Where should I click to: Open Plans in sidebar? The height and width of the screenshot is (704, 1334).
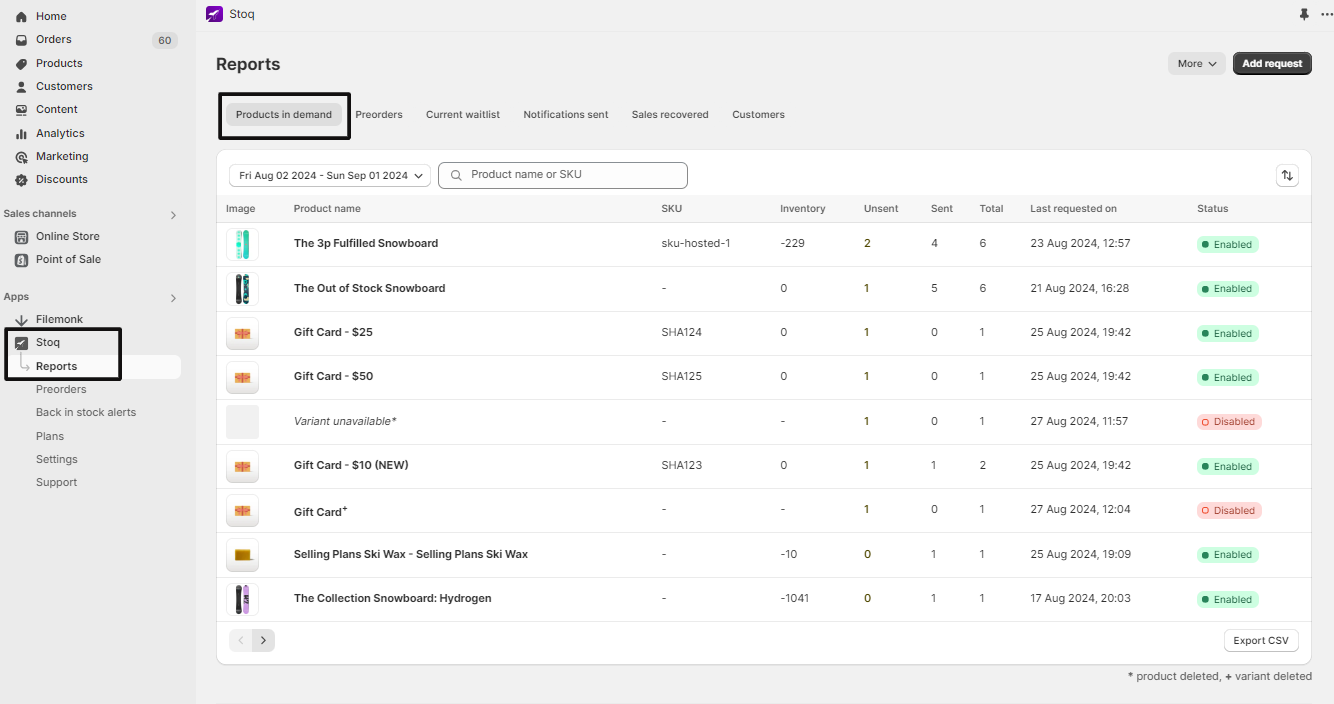[50, 437]
